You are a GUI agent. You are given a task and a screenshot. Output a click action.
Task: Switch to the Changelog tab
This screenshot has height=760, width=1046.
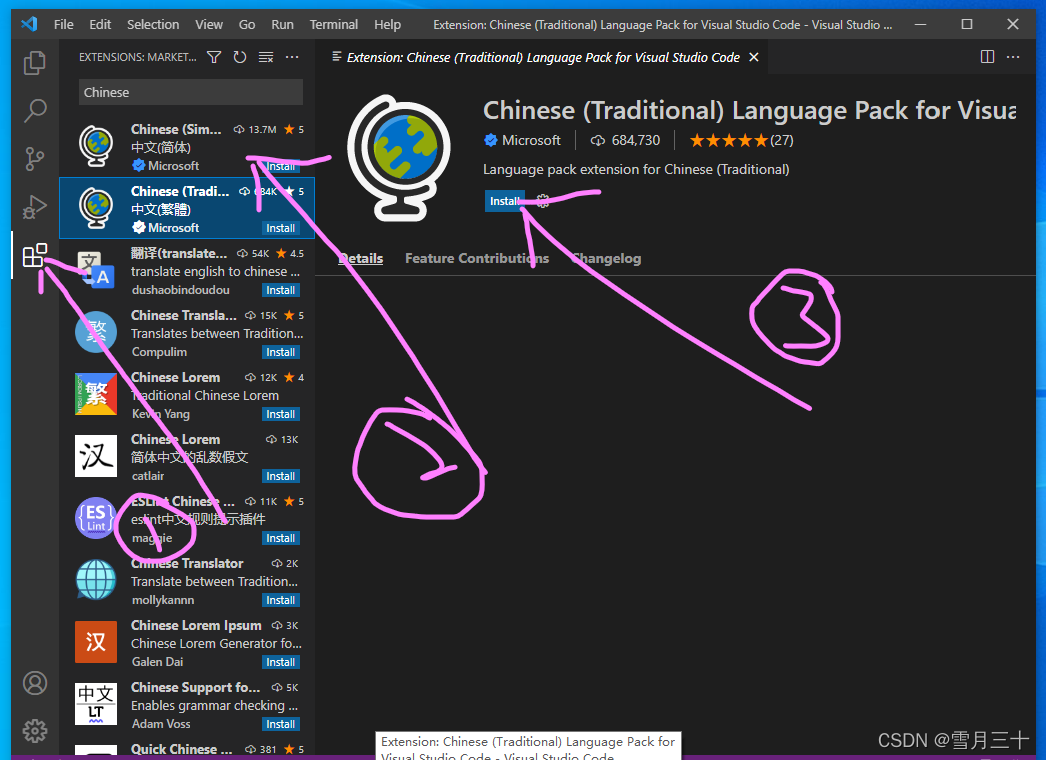606,258
